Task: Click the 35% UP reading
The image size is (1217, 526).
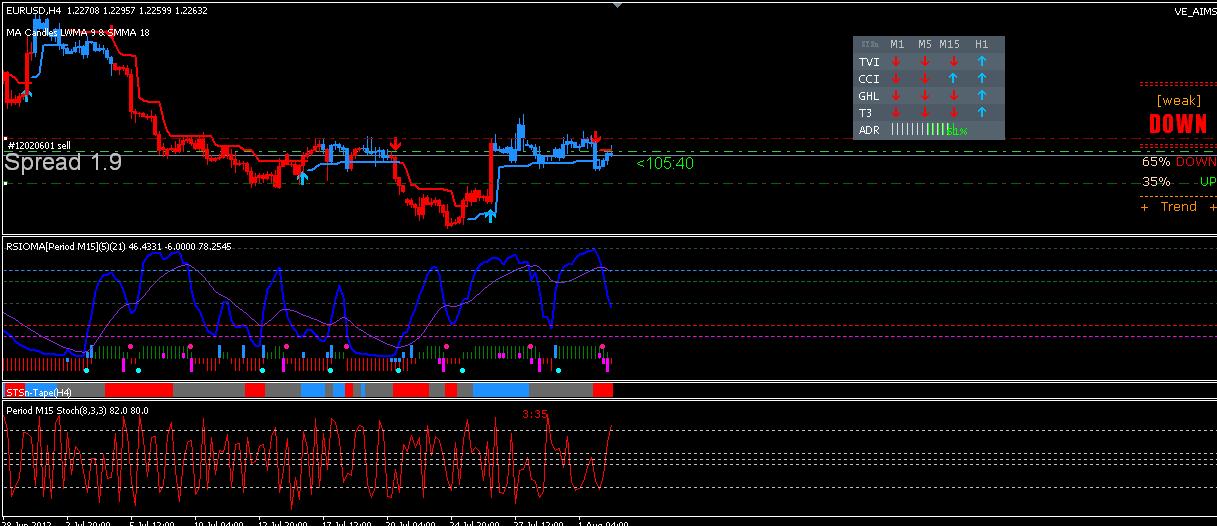Action: pos(1179,182)
